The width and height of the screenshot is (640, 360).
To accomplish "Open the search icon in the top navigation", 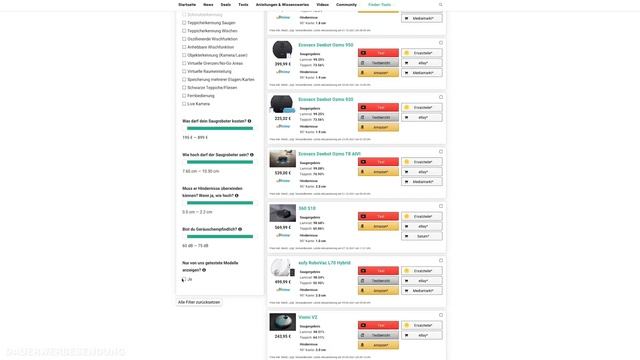I will coord(440,4).
